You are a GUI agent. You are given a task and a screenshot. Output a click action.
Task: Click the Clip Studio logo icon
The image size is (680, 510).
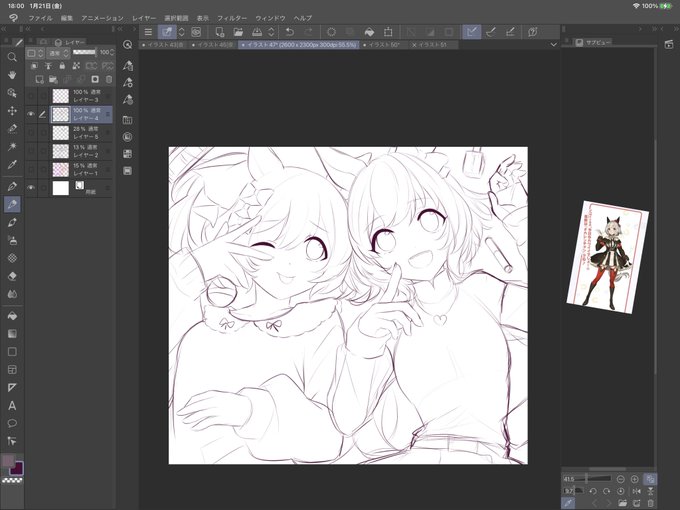14,18
